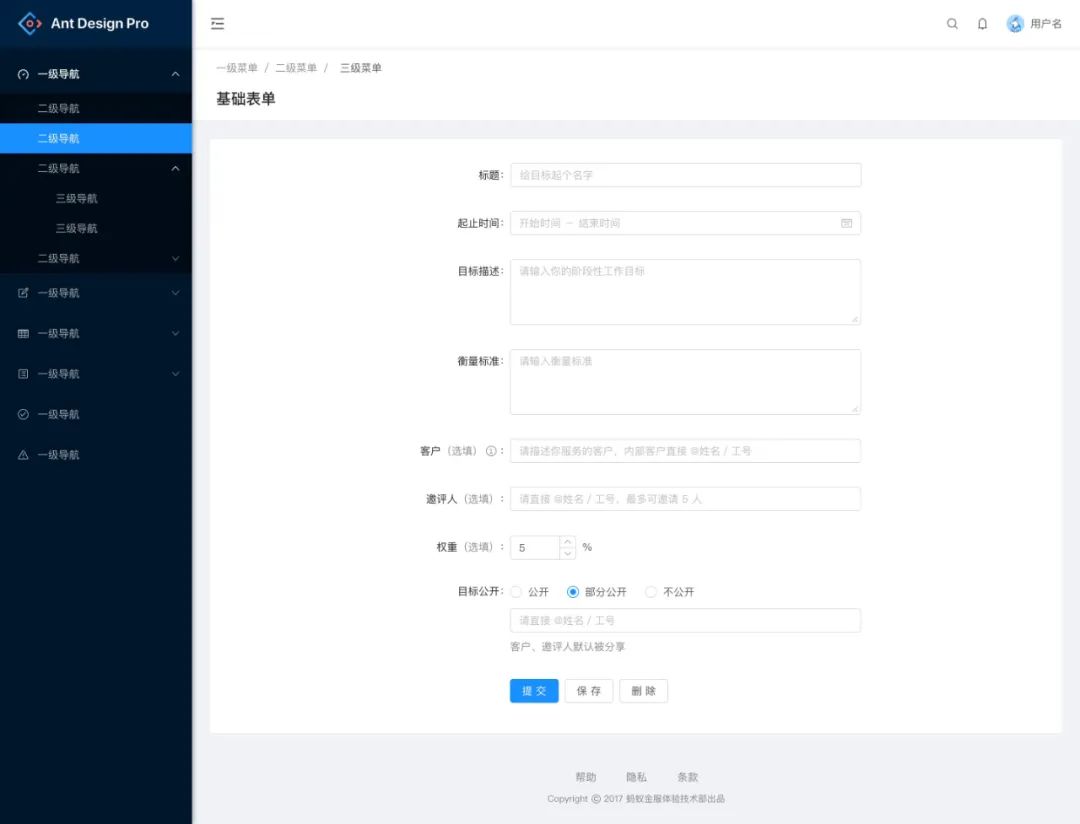
Task: Select the 部分公开 radio option
Action: 572,592
